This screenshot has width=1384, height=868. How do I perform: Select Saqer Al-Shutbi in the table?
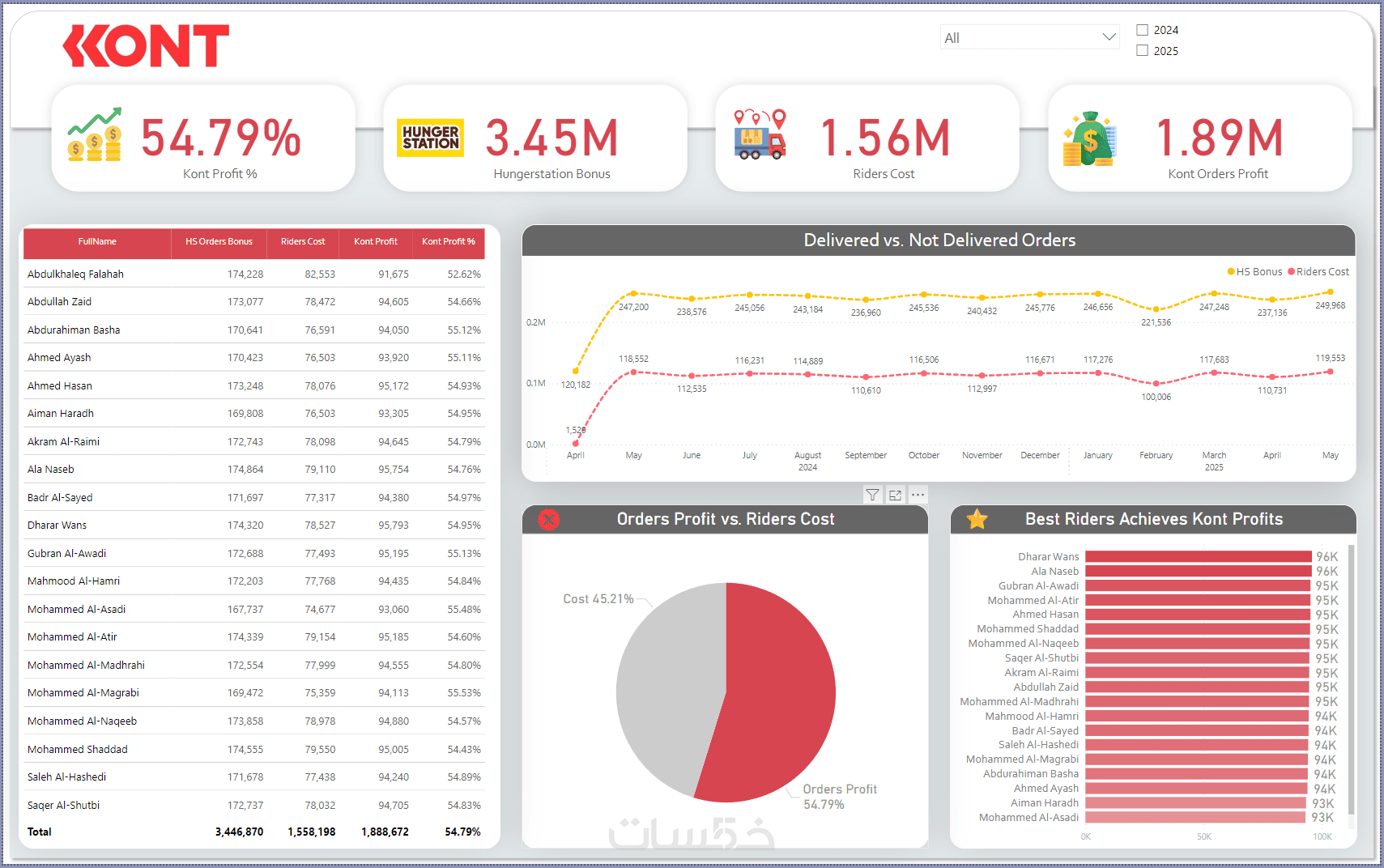63,805
